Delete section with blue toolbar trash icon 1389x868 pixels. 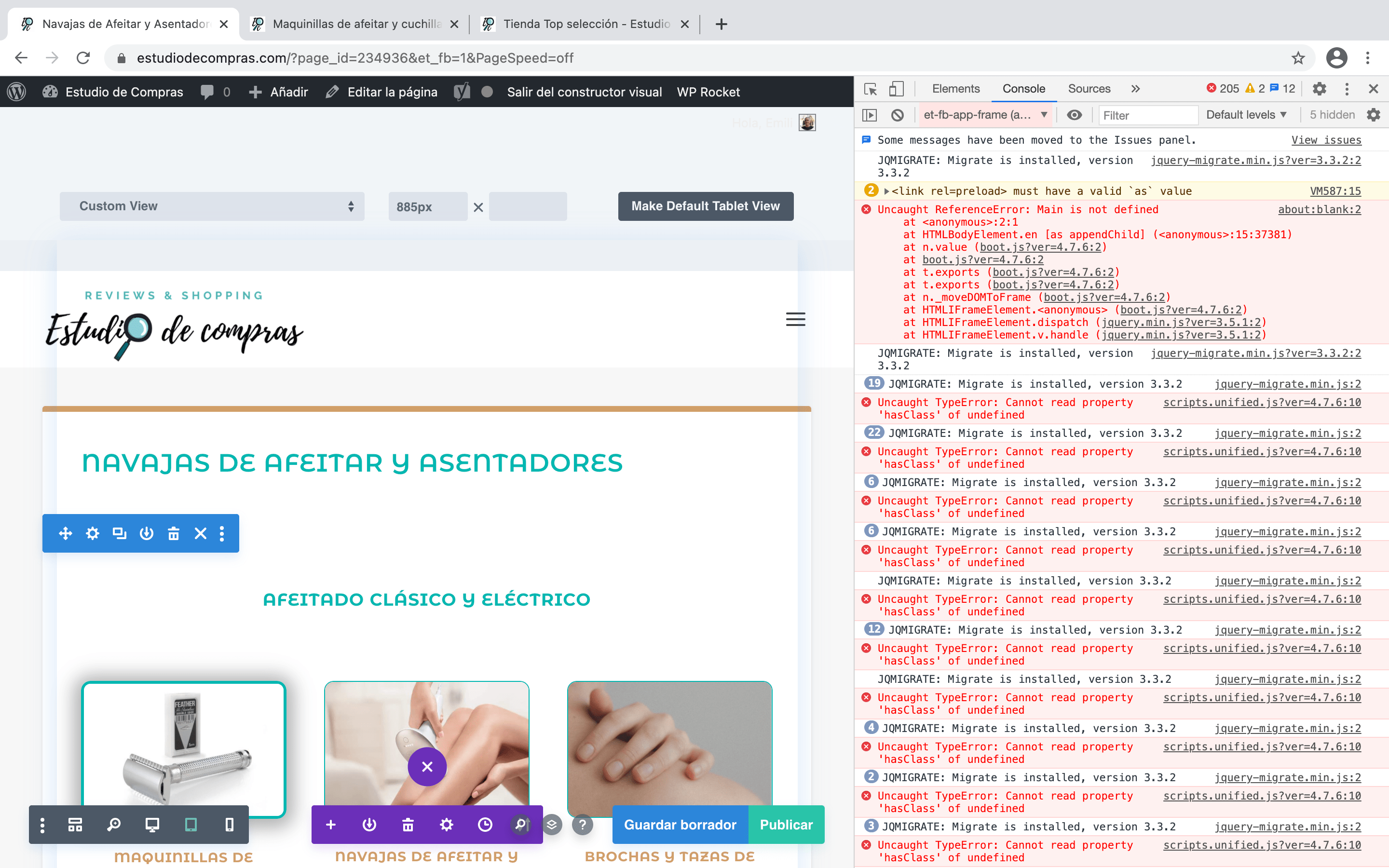173,533
